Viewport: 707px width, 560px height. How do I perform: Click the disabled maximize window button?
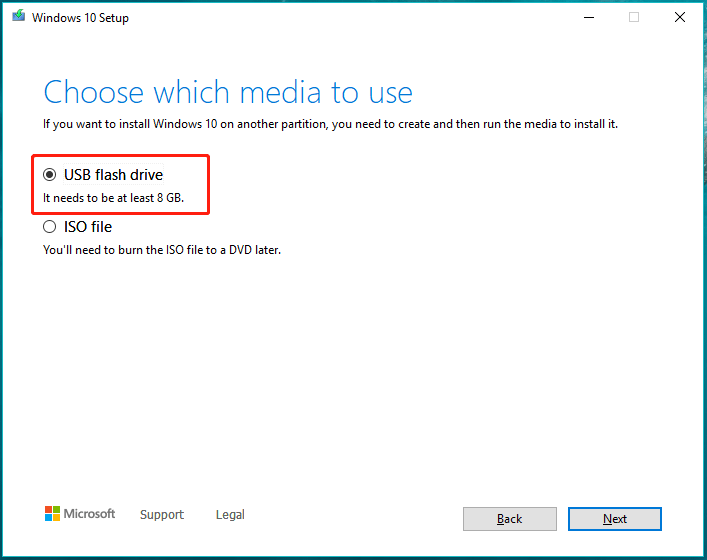tap(634, 18)
